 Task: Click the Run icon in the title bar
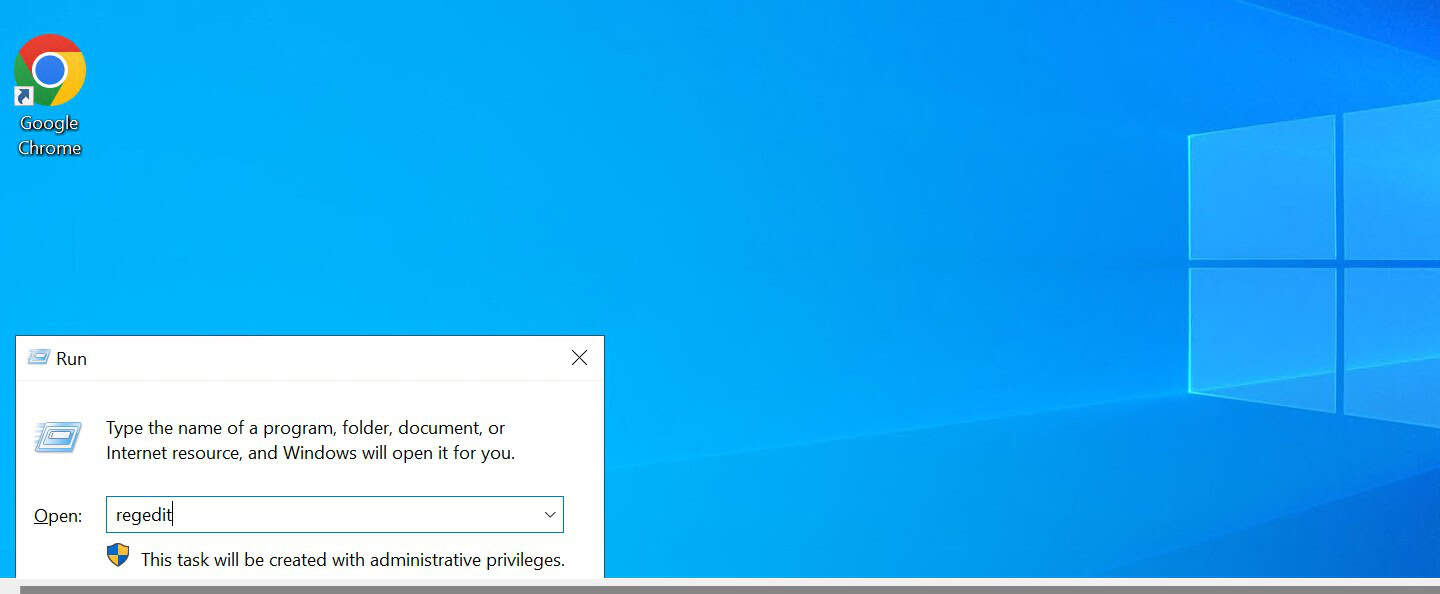39,358
